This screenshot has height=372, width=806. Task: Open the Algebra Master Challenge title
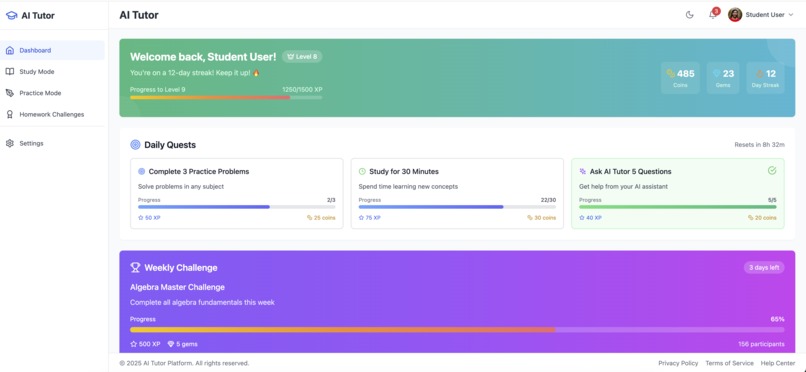pos(177,287)
